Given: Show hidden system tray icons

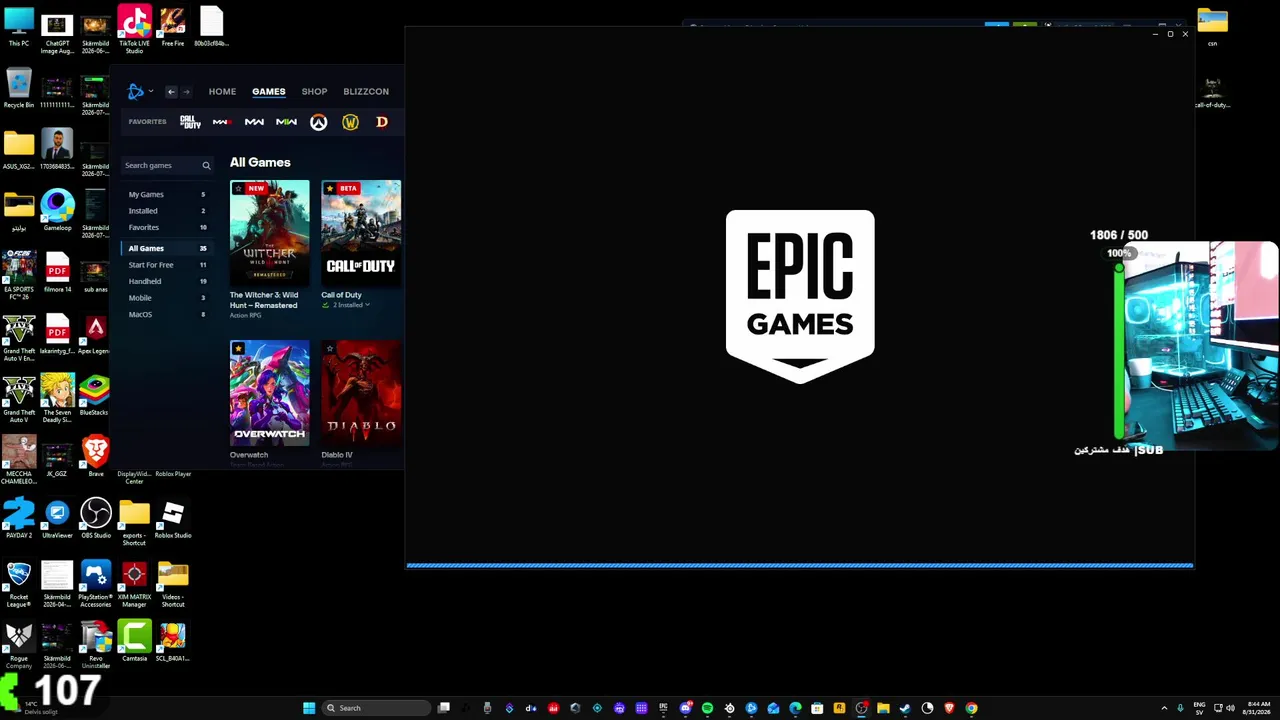Looking at the screenshot, I should (1164, 708).
